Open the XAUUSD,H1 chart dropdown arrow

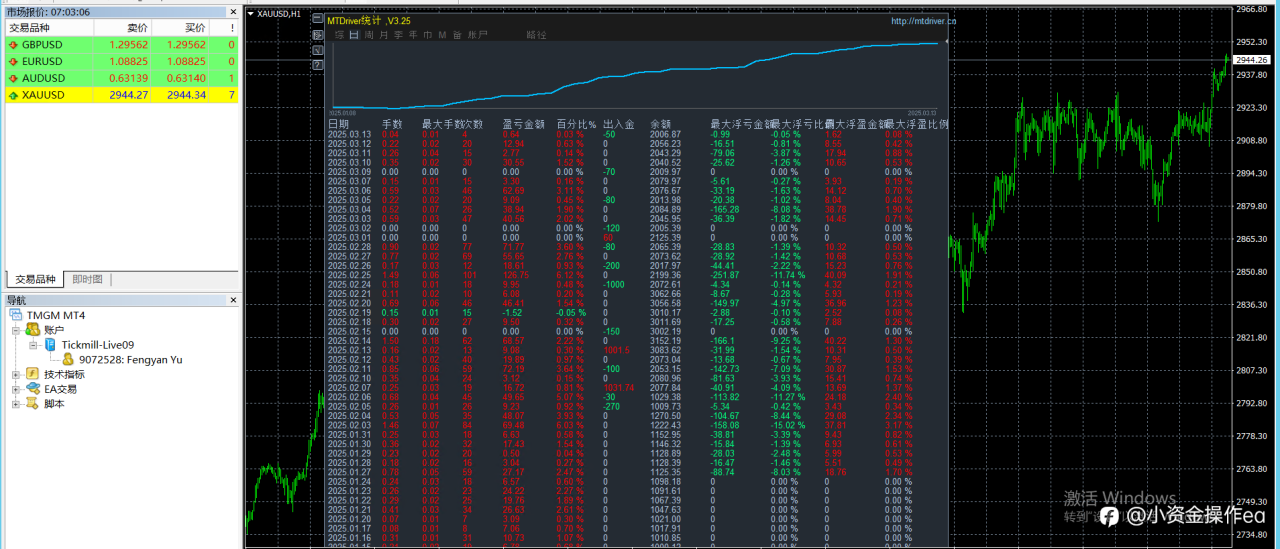[x=250, y=14]
